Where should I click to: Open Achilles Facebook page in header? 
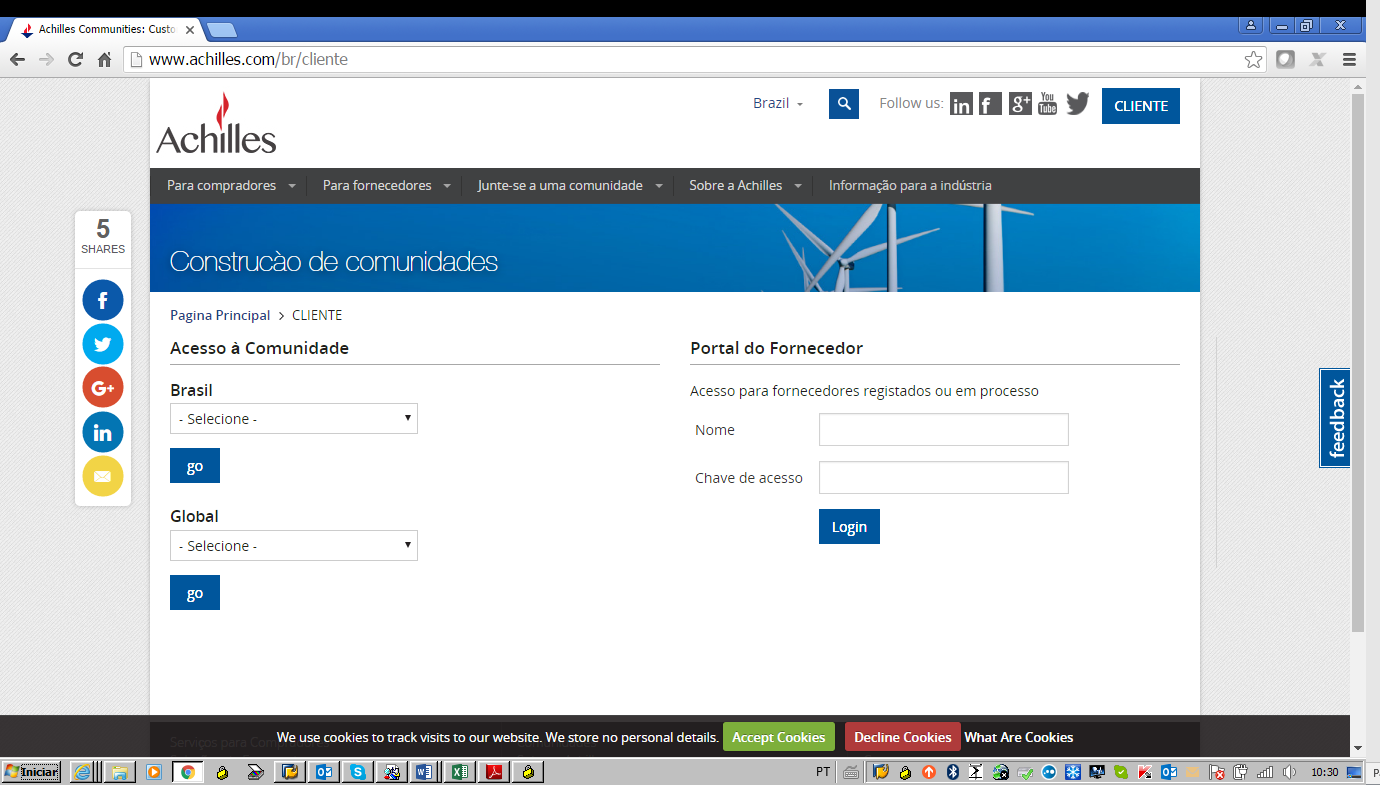[x=990, y=104]
